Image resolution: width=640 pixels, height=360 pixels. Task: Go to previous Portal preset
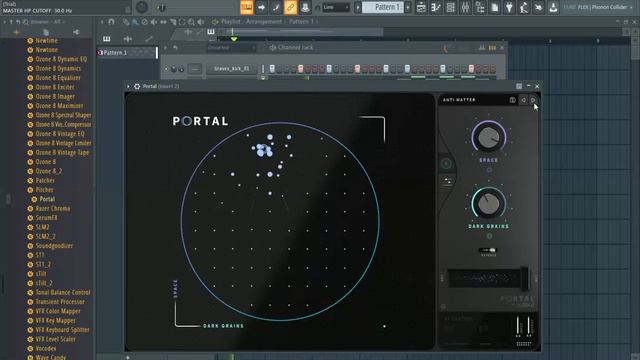click(524, 100)
